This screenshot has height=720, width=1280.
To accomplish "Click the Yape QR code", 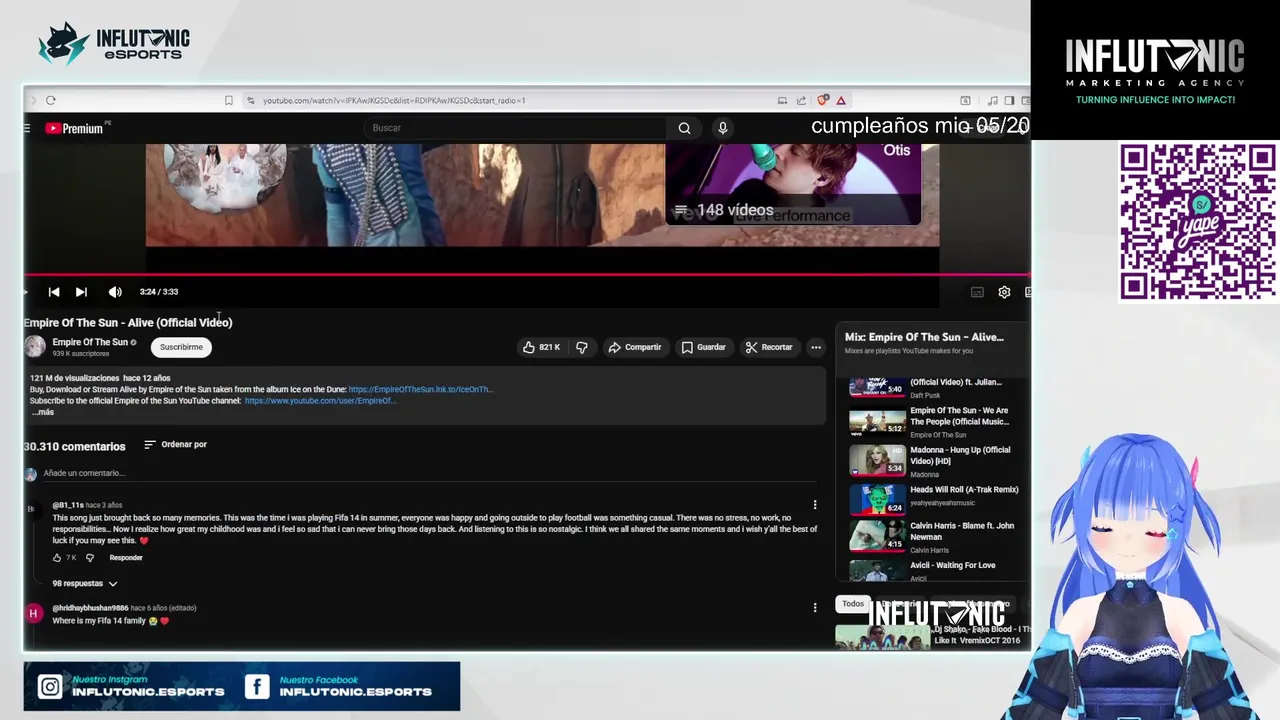I will 1197,221.
